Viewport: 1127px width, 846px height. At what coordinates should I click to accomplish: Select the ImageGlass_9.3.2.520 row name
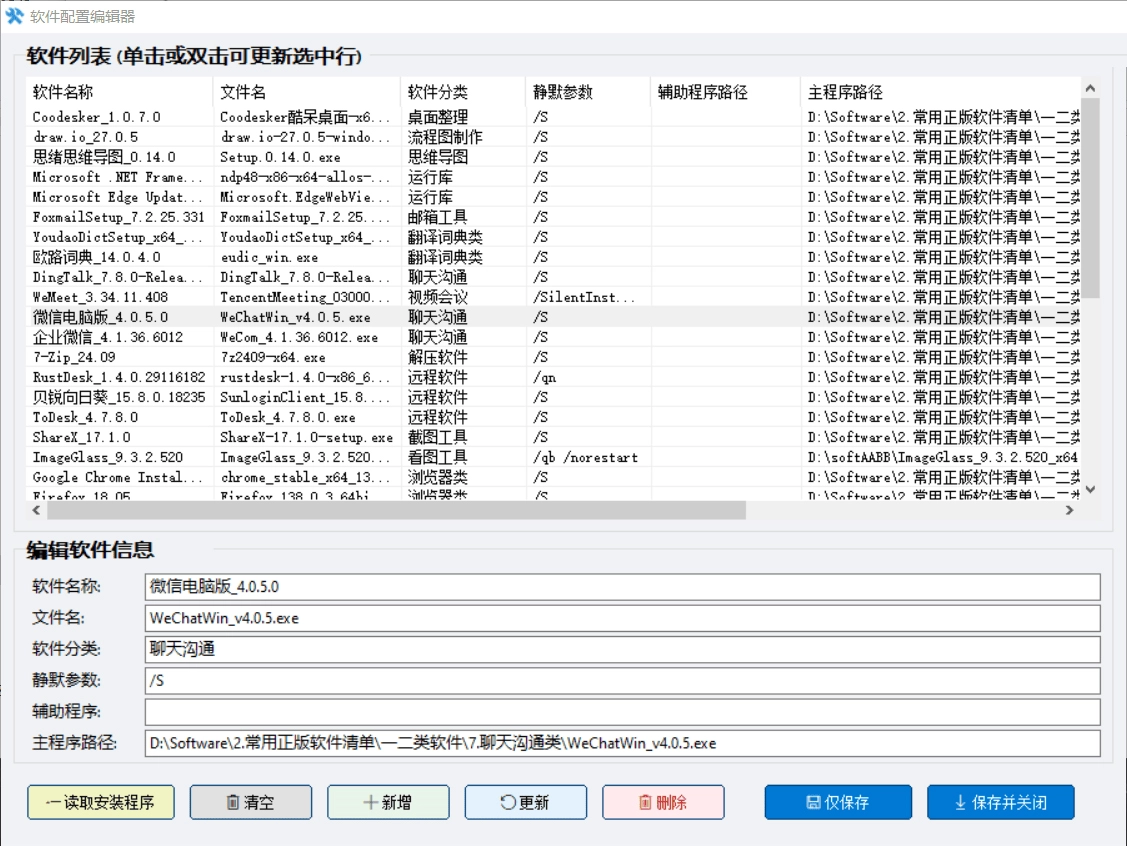pos(108,458)
